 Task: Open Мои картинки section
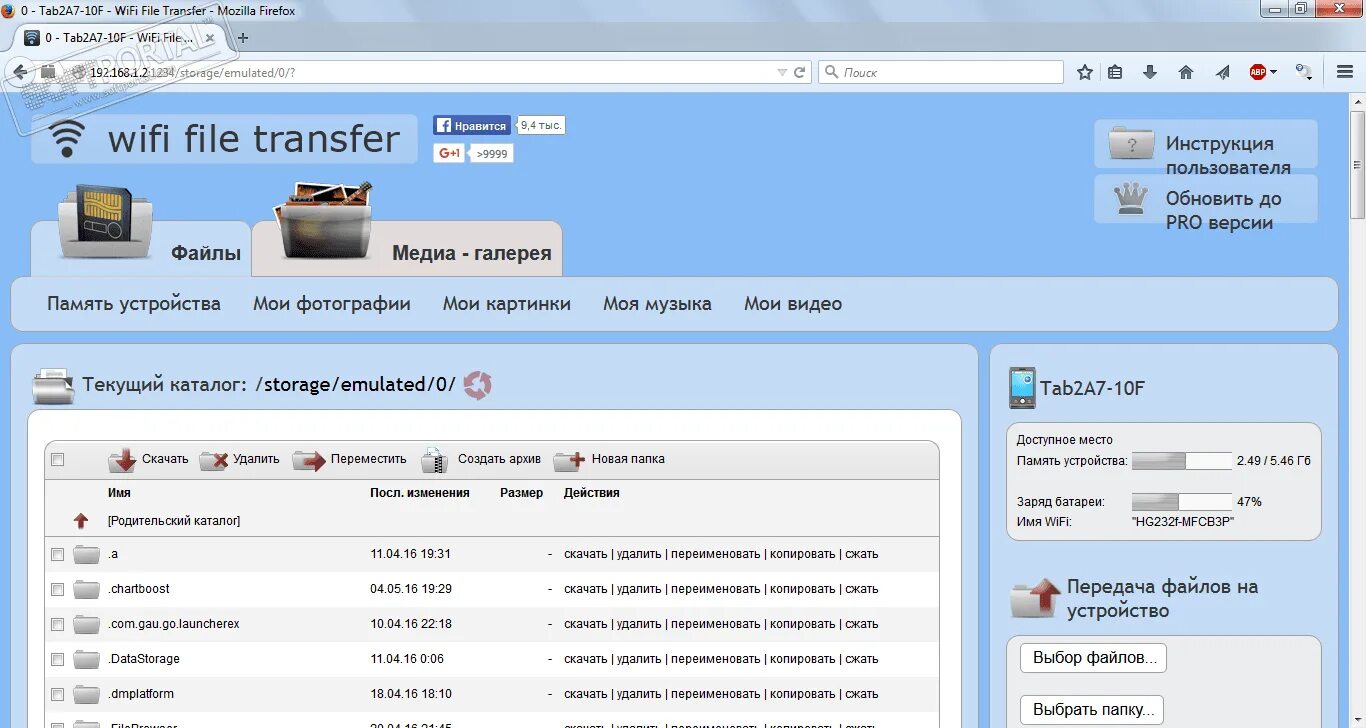(x=507, y=304)
